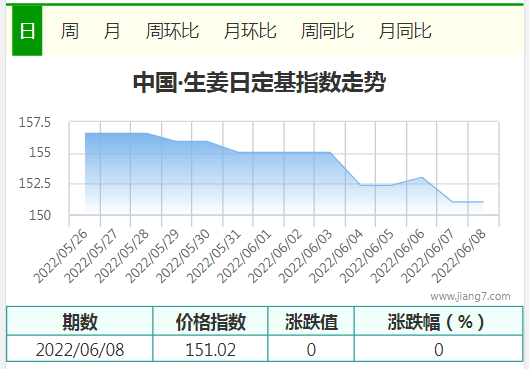This screenshot has width=529, height=369.
Task: Switch to the 周 weekly tab
Action: coord(70,31)
